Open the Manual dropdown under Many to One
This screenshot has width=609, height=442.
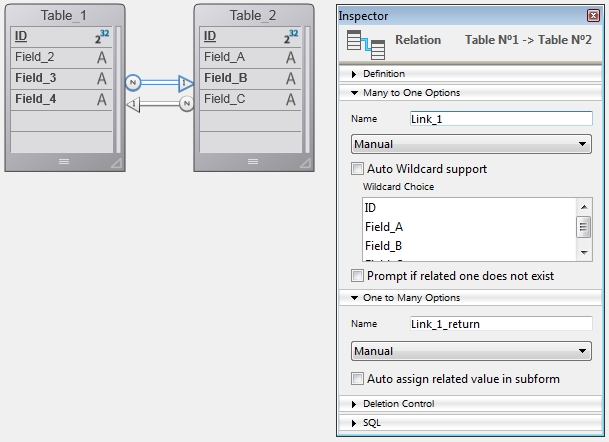[471, 145]
